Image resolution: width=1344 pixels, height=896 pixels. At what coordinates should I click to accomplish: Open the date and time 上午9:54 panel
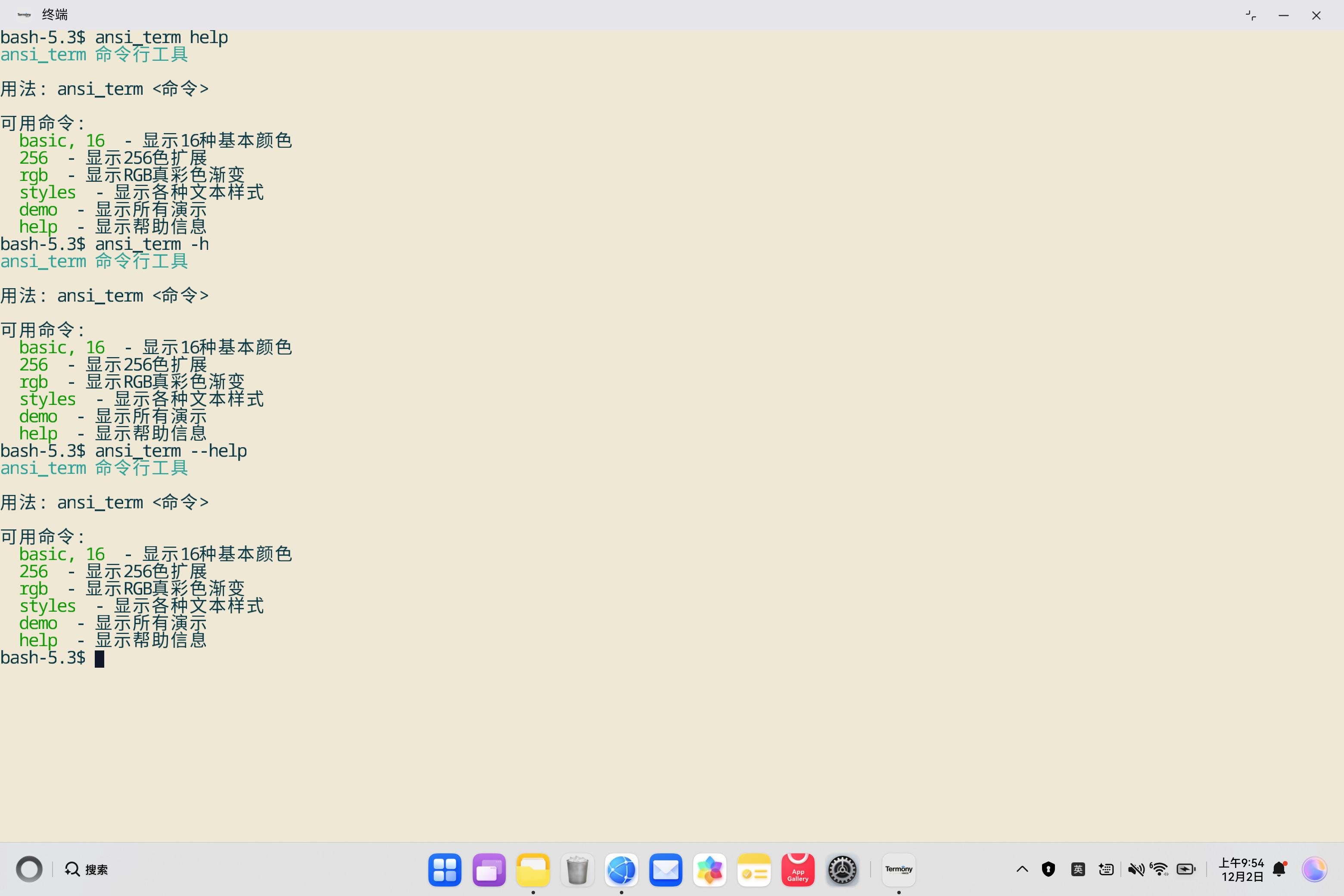(x=1241, y=869)
